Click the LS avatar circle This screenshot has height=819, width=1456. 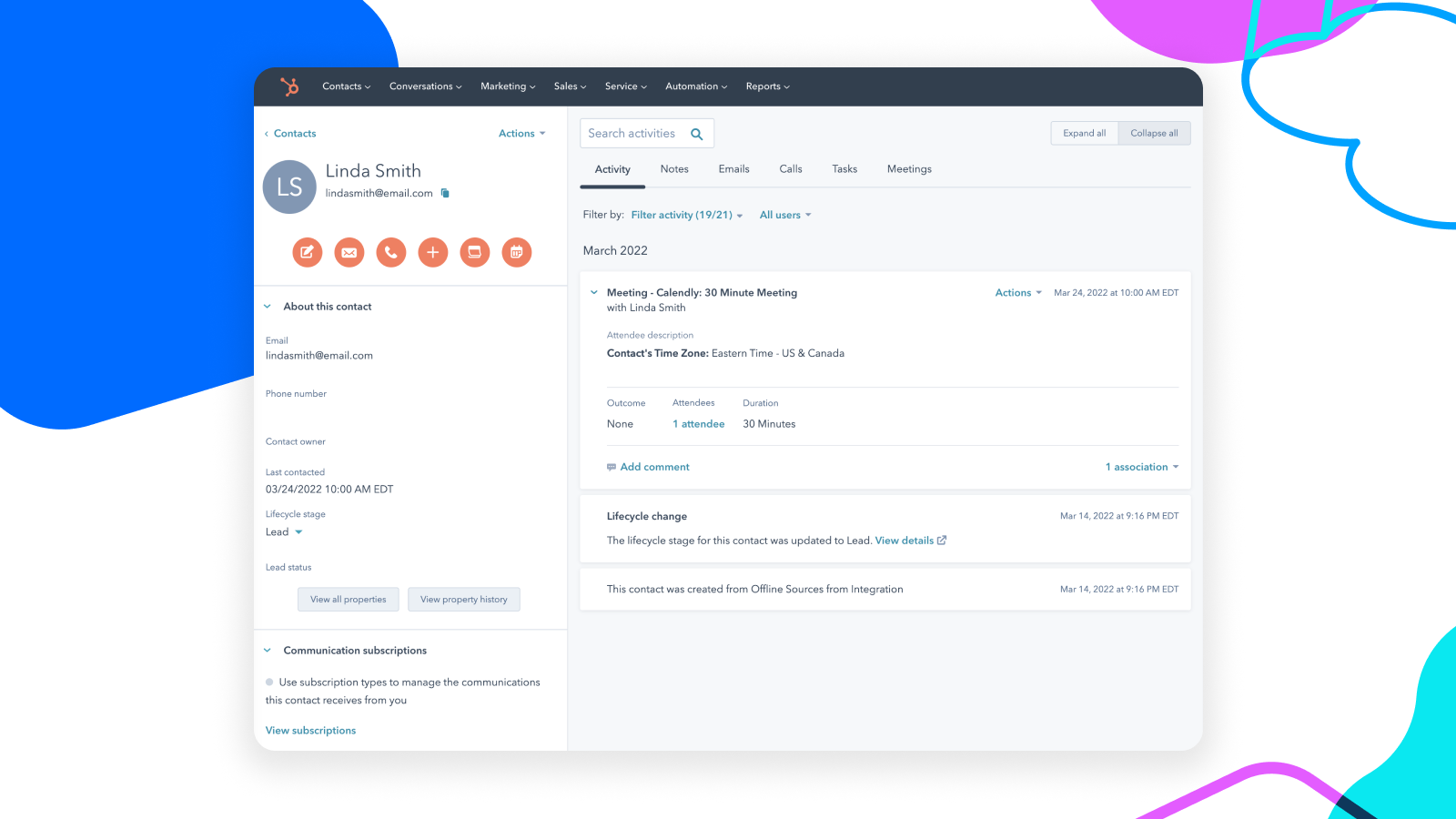coord(289,187)
